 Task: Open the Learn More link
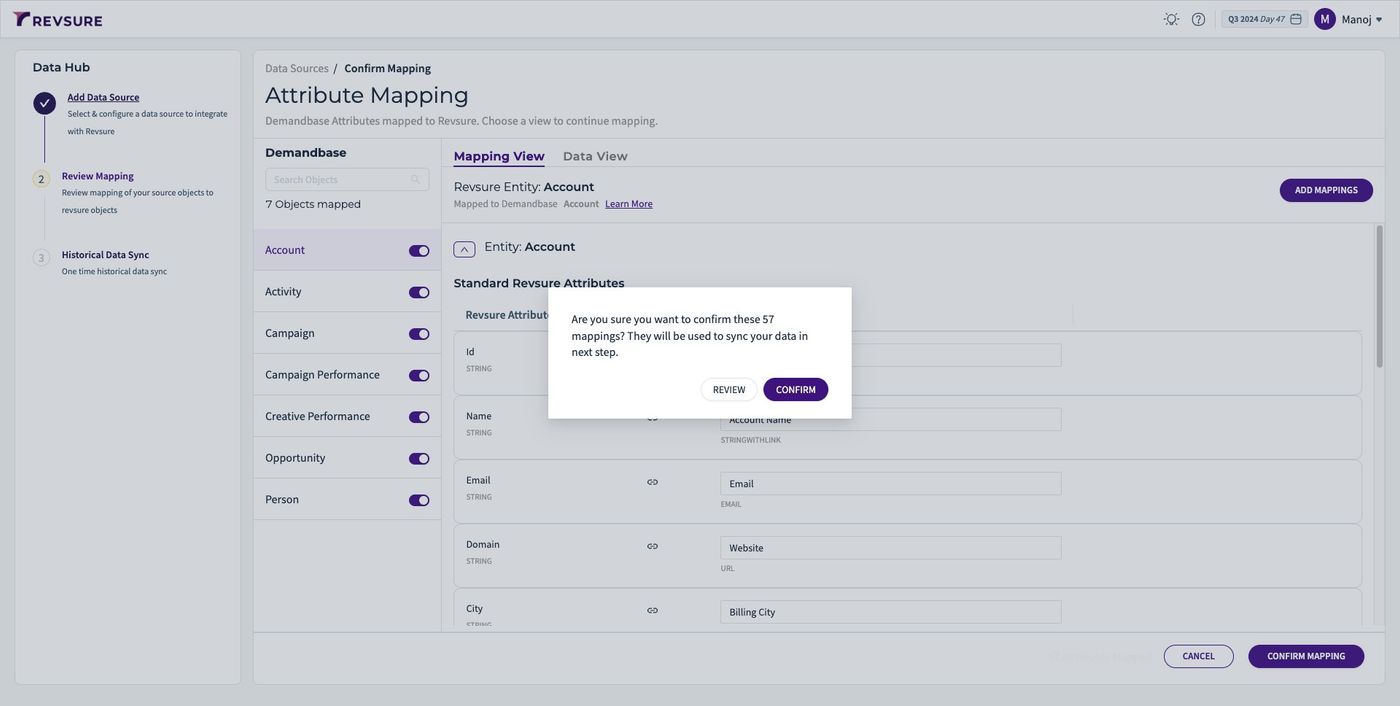[629, 204]
